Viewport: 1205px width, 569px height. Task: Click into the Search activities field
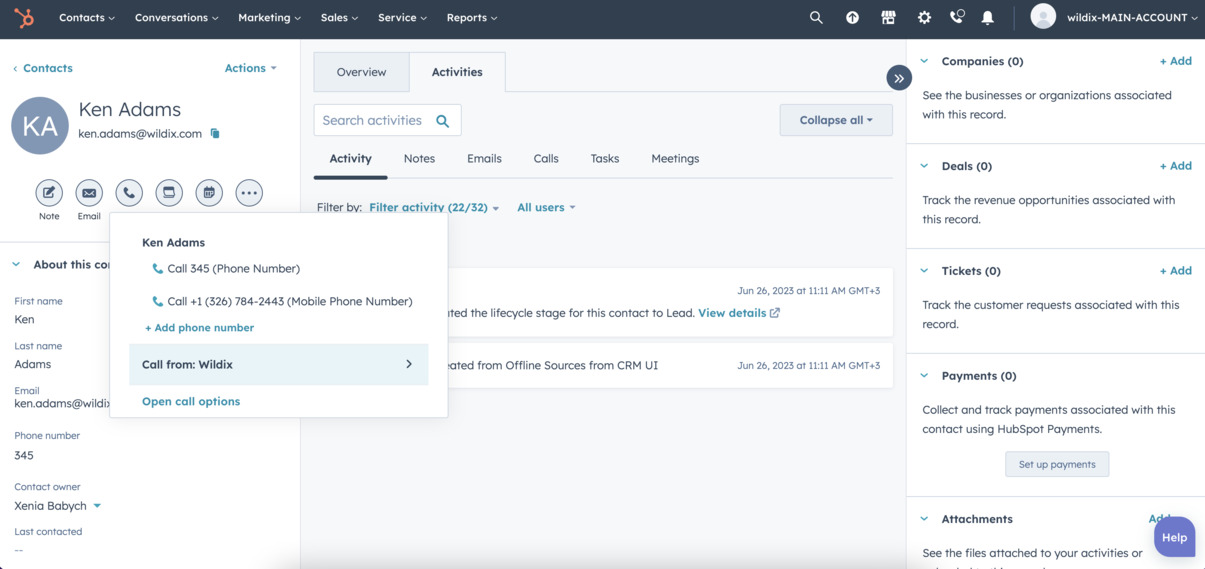pyautogui.click(x=373, y=121)
